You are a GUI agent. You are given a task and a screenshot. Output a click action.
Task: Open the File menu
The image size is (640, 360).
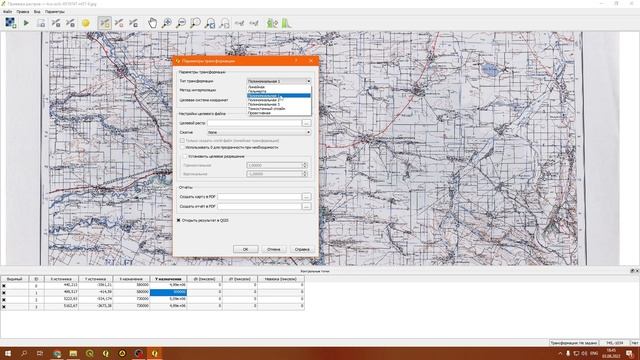[x=7, y=11]
